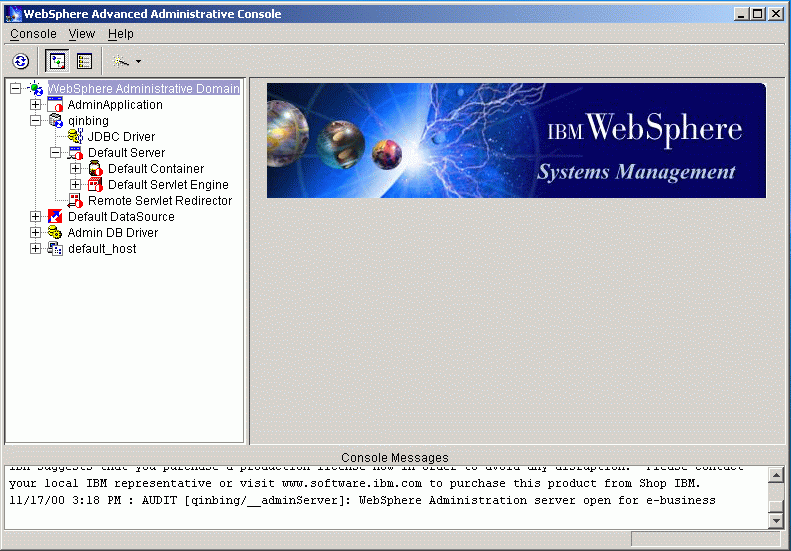The image size is (791, 551).
Task: Click the Default DataSource icon
Action: (55, 216)
